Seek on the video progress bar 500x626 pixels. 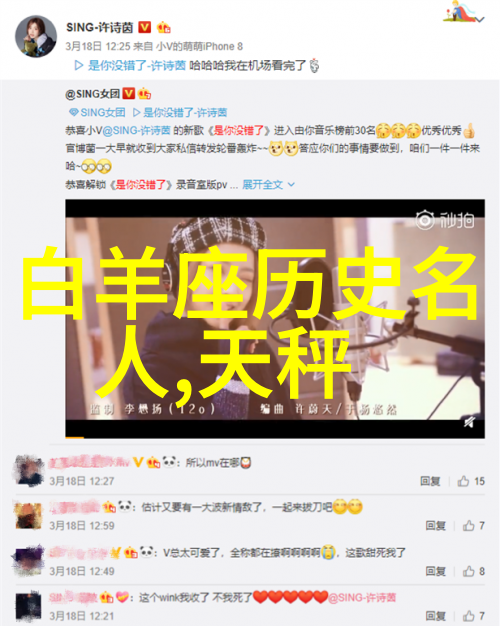pyautogui.click(x=275, y=438)
